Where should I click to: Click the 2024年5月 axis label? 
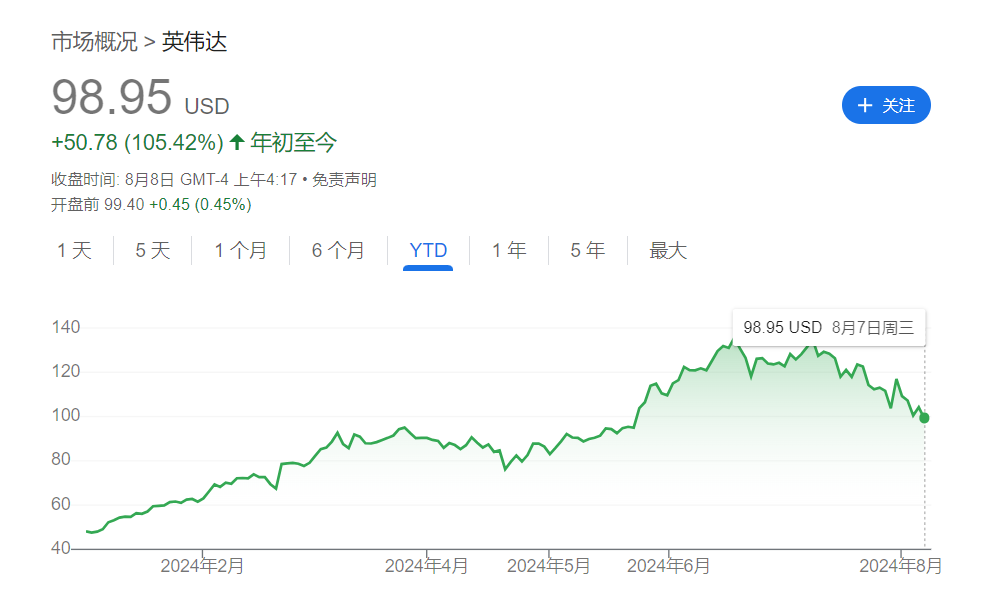(548, 566)
